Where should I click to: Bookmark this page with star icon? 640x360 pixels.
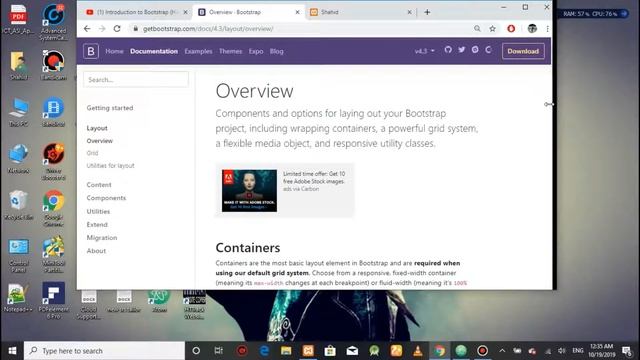[x=493, y=29]
